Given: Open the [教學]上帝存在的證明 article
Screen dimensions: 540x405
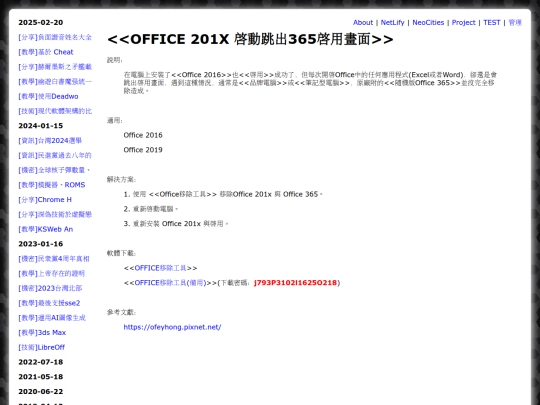Looking at the screenshot, I should tap(52, 273).
